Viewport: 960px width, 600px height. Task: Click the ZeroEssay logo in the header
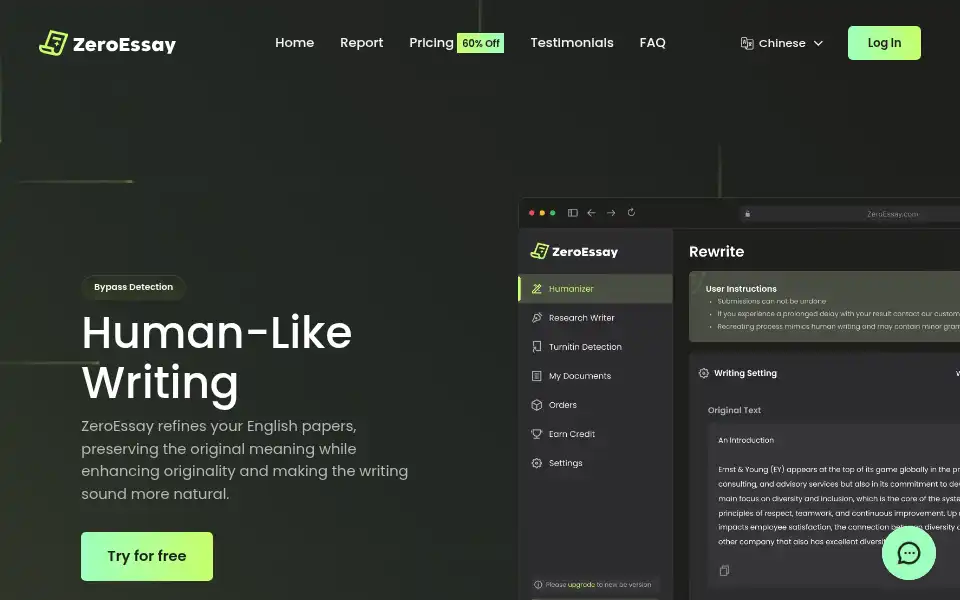(x=107, y=43)
